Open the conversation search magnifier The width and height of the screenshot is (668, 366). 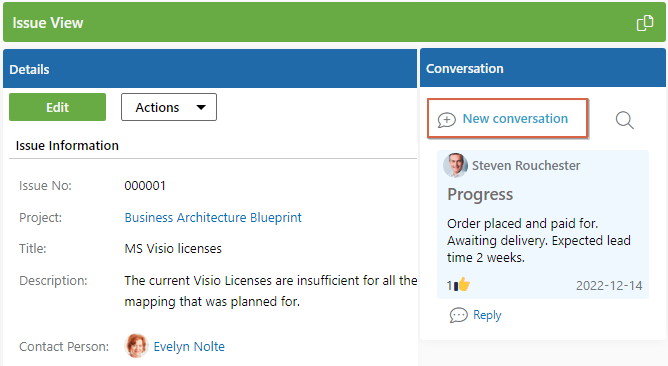tap(625, 120)
